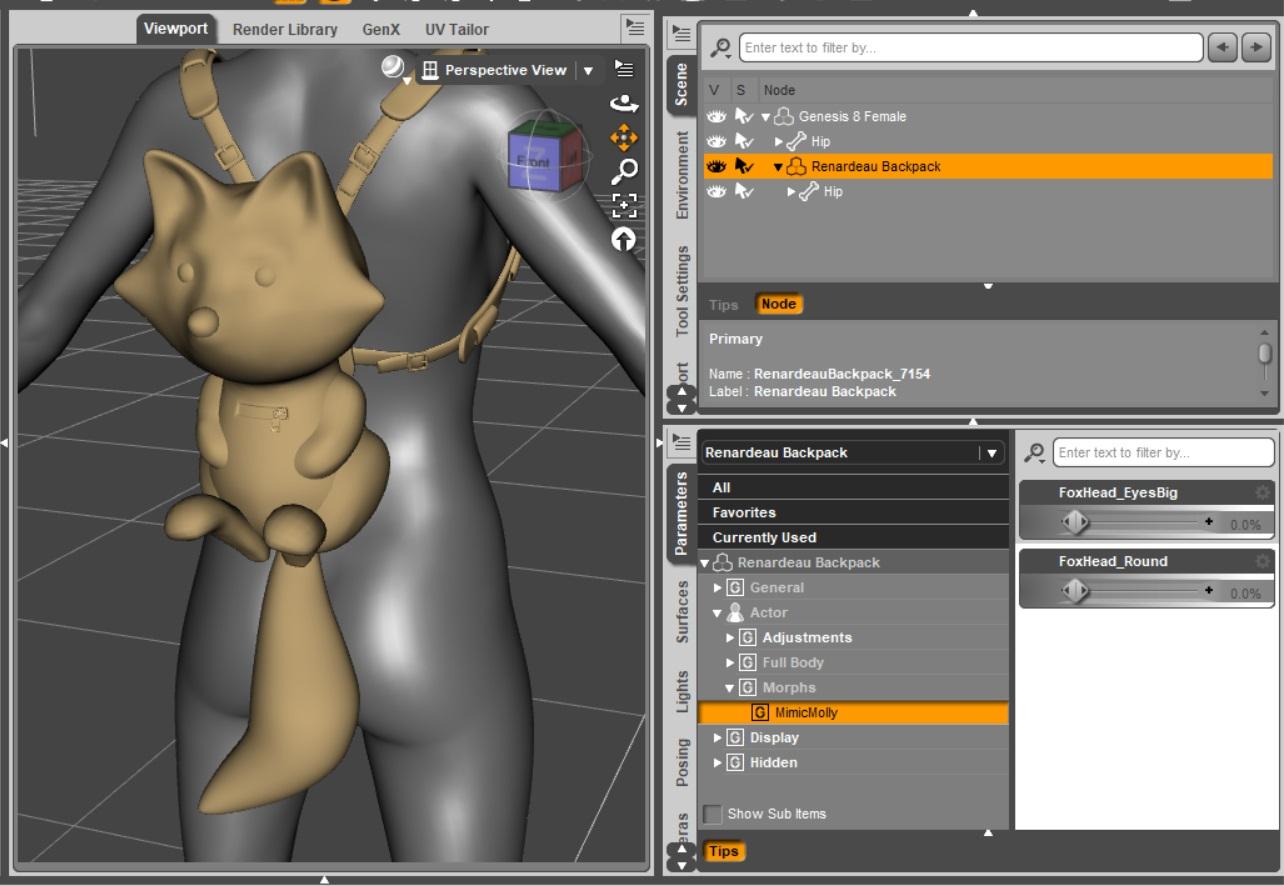Open the FoxHead_EyesBig gear settings
The image size is (1284, 886).
coord(1263,493)
